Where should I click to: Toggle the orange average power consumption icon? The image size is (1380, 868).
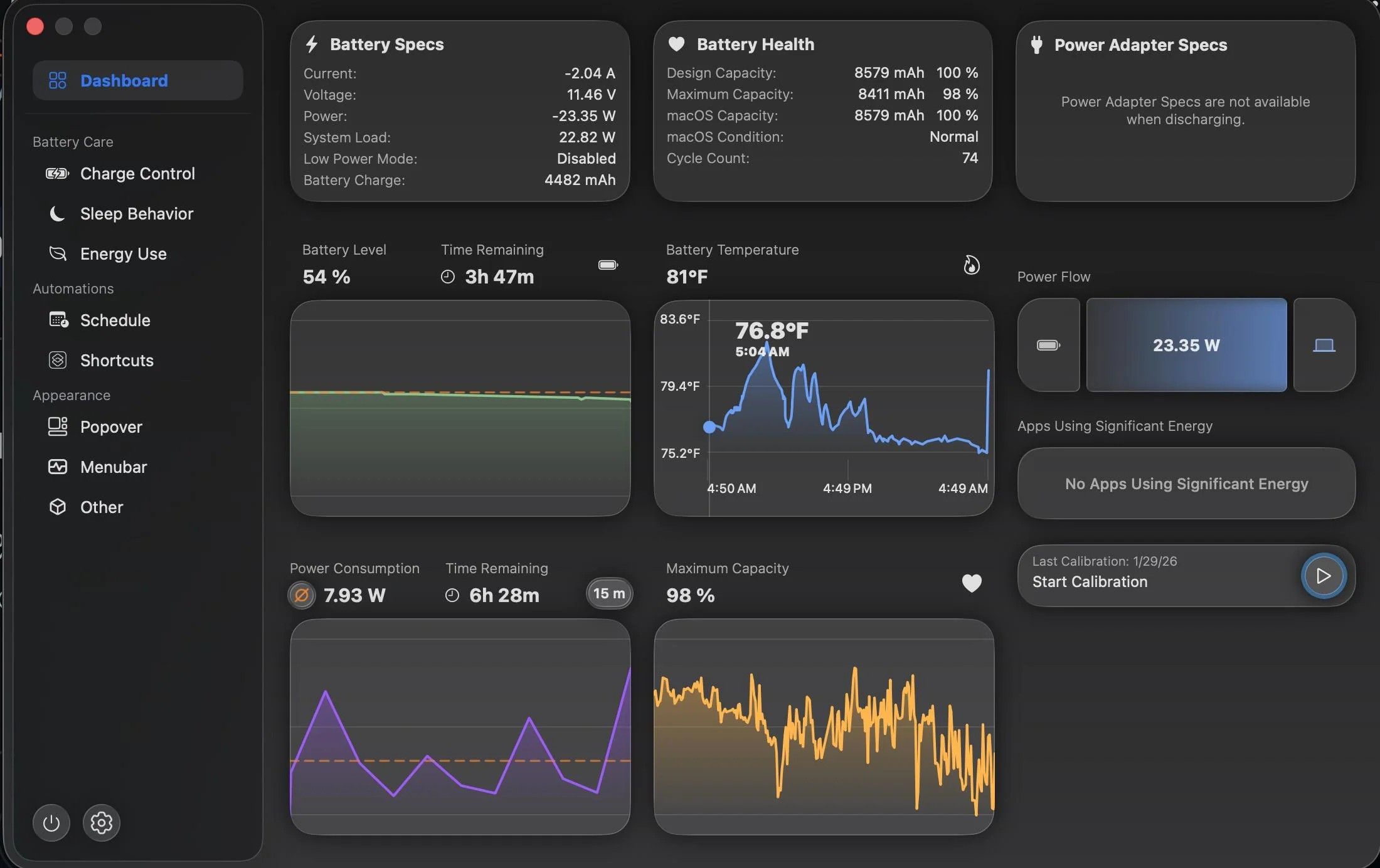(x=302, y=595)
